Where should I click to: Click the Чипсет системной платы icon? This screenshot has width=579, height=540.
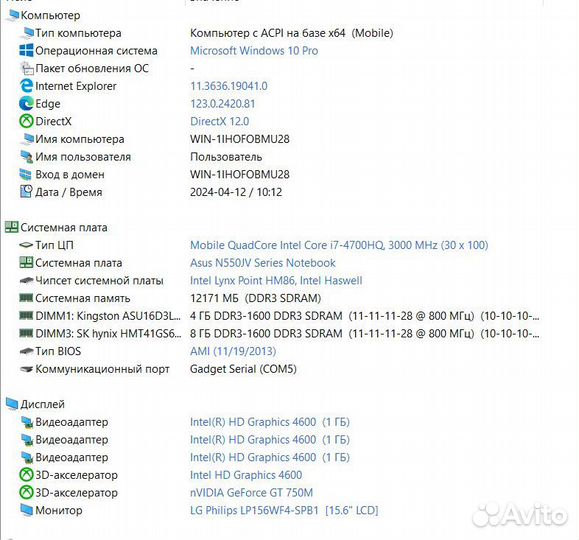[x=26, y=280]
